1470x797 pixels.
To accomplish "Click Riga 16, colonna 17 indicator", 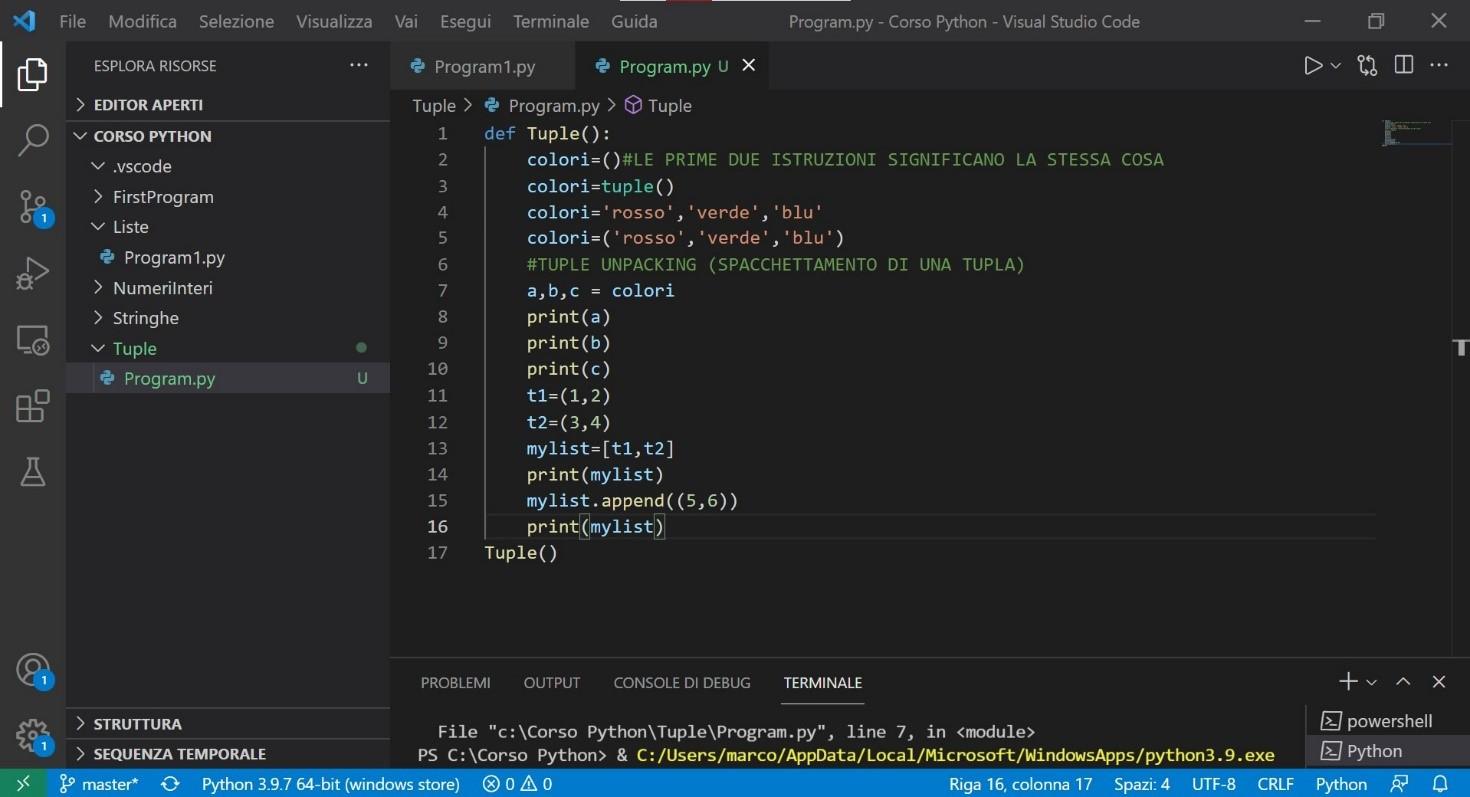I will (x=1020, y=784).
